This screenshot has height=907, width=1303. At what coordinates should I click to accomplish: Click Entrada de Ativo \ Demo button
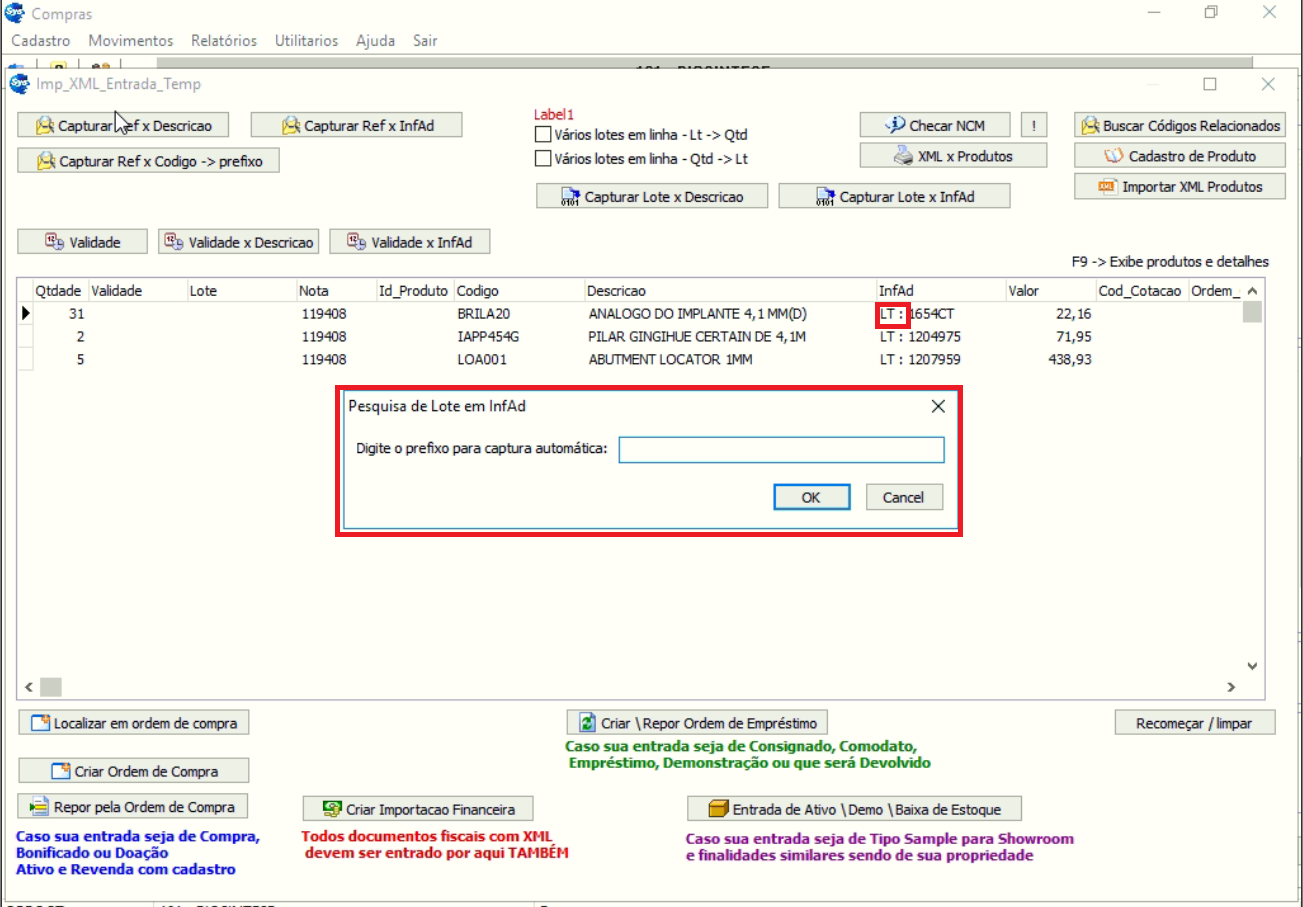coord(854,809)
